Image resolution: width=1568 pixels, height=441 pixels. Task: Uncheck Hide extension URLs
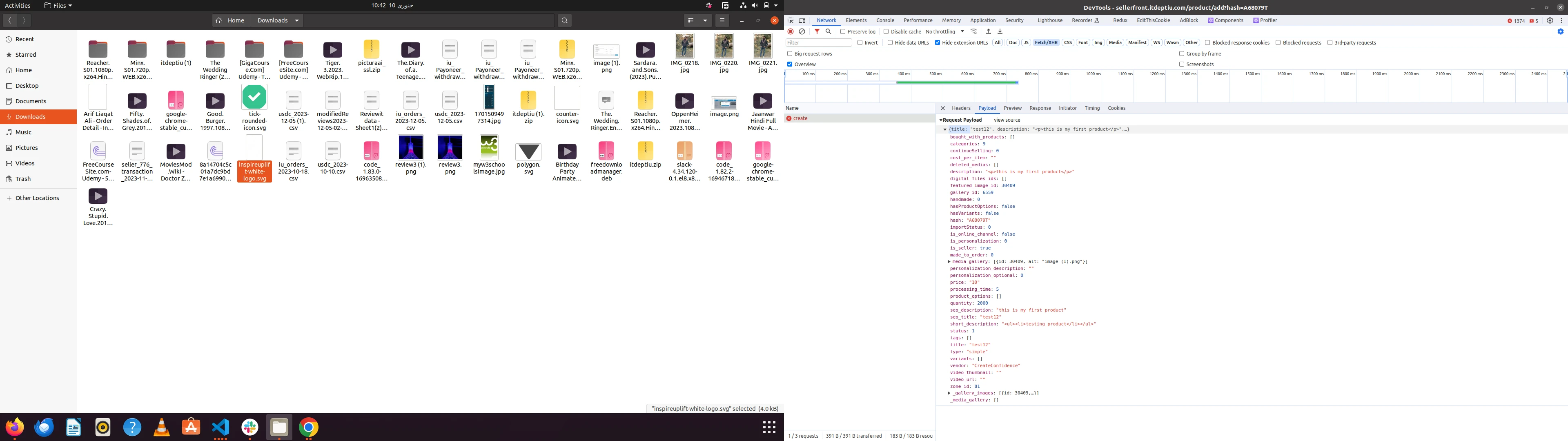(x=938, y=42)
